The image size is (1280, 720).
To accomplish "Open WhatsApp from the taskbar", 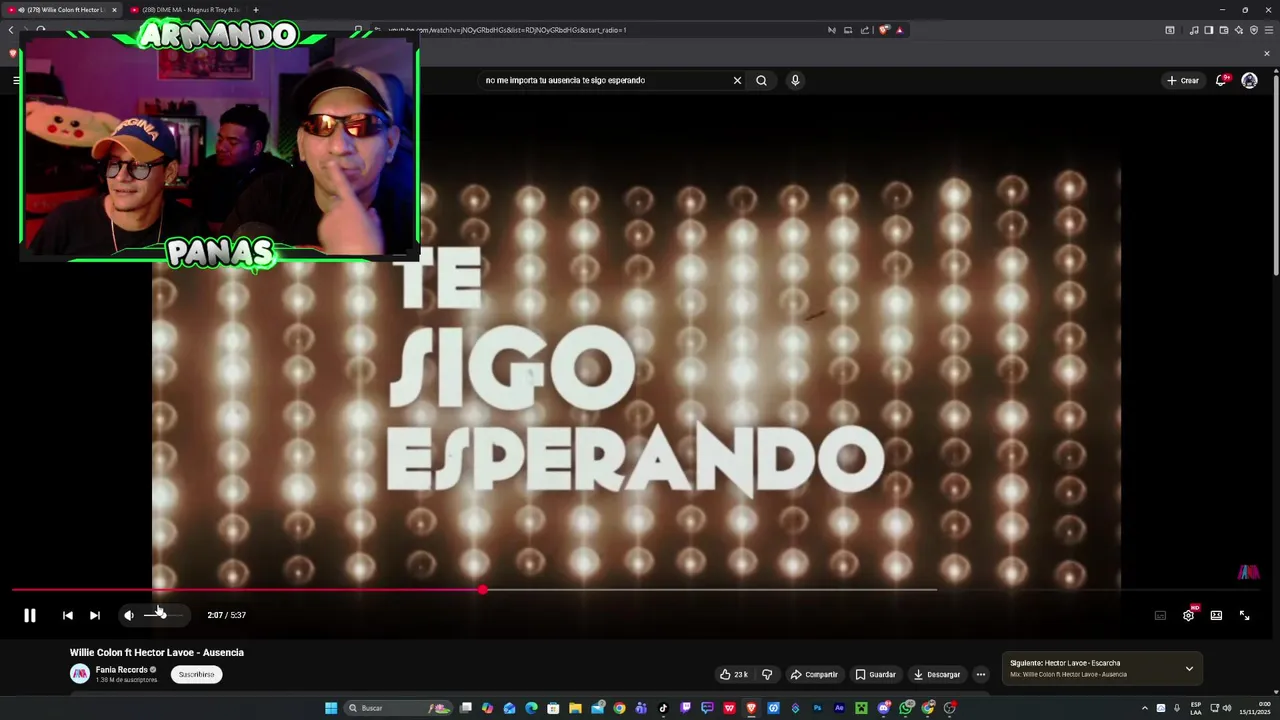I will (x=906, y=708).
